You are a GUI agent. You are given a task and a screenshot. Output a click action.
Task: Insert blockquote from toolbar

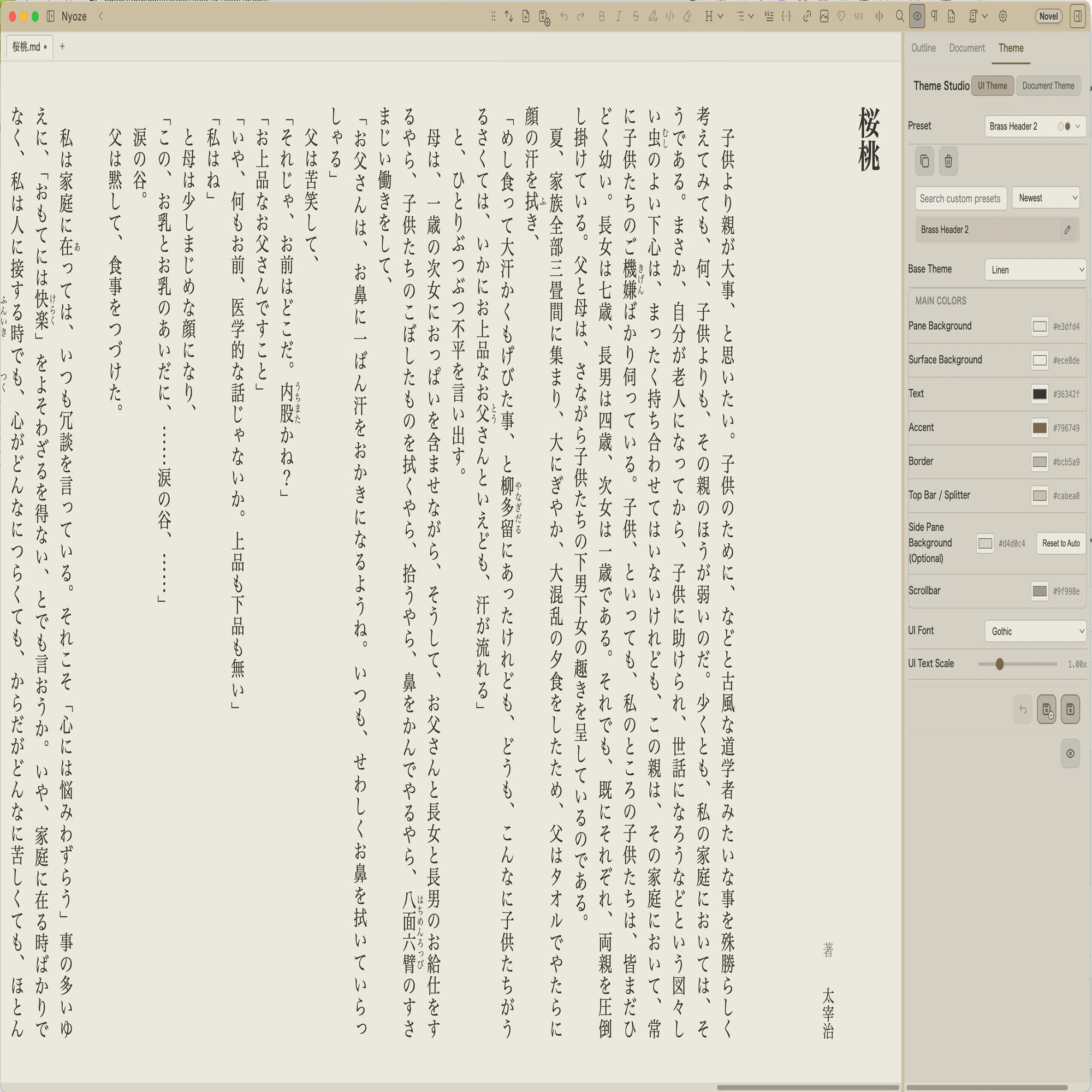[x=769, y=16]
